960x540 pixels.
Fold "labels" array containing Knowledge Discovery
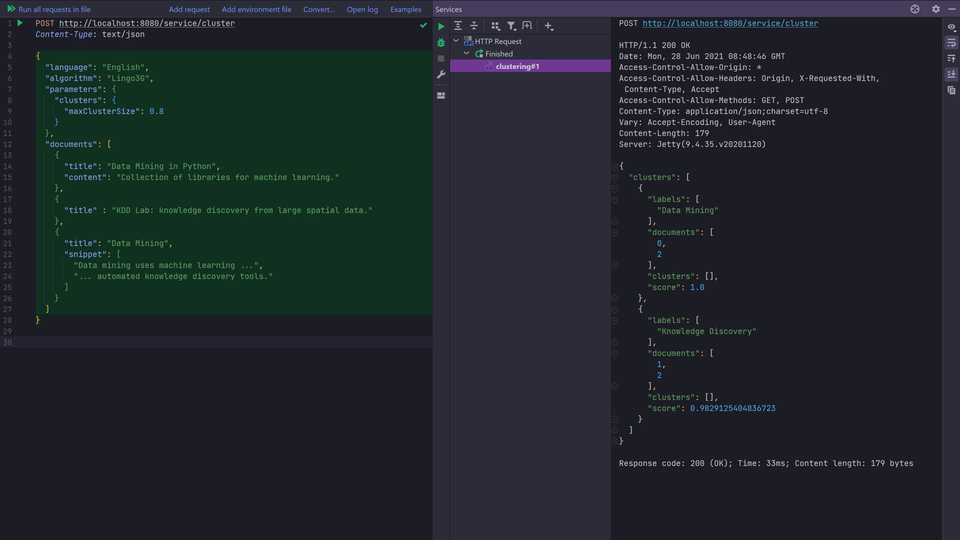pyautogui.click(x=615, y=321)
